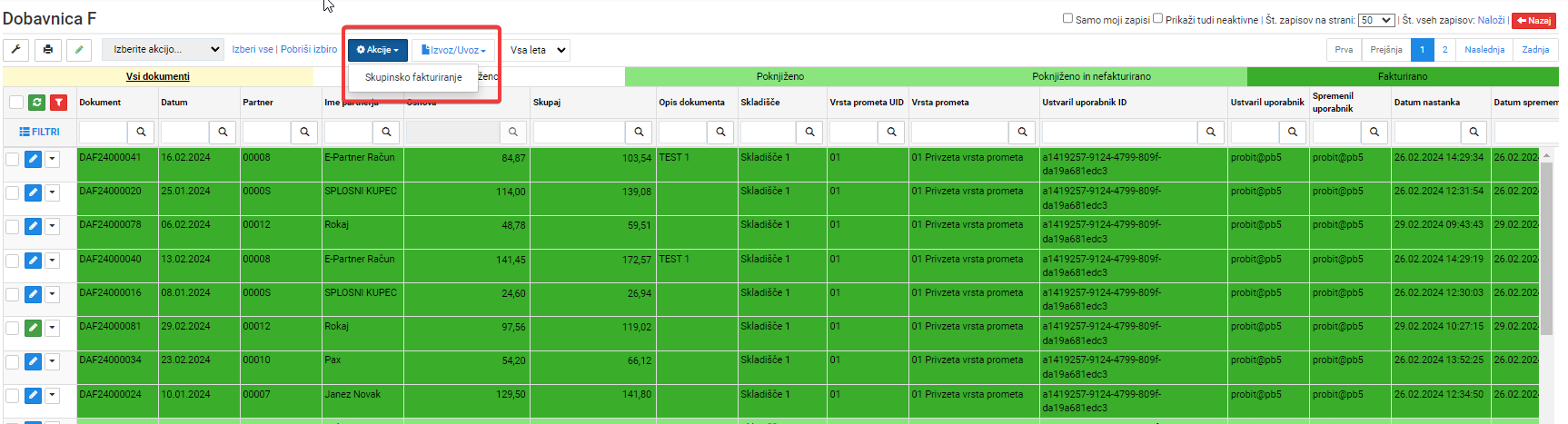Viewport: 1568px width, 424px height.
Task: Expand row actions arrow for DAF24000041
Action: pos(52,159)
